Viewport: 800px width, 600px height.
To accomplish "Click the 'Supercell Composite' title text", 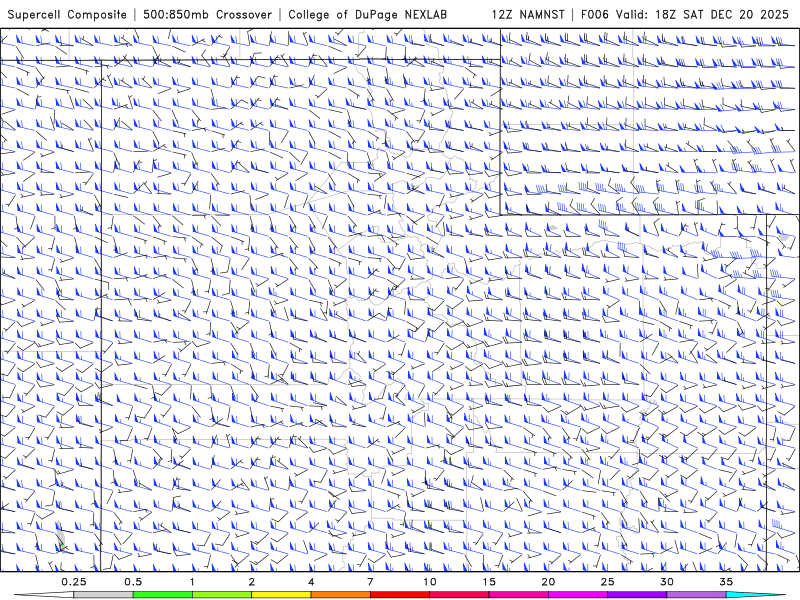I will [x=67, y=15].
